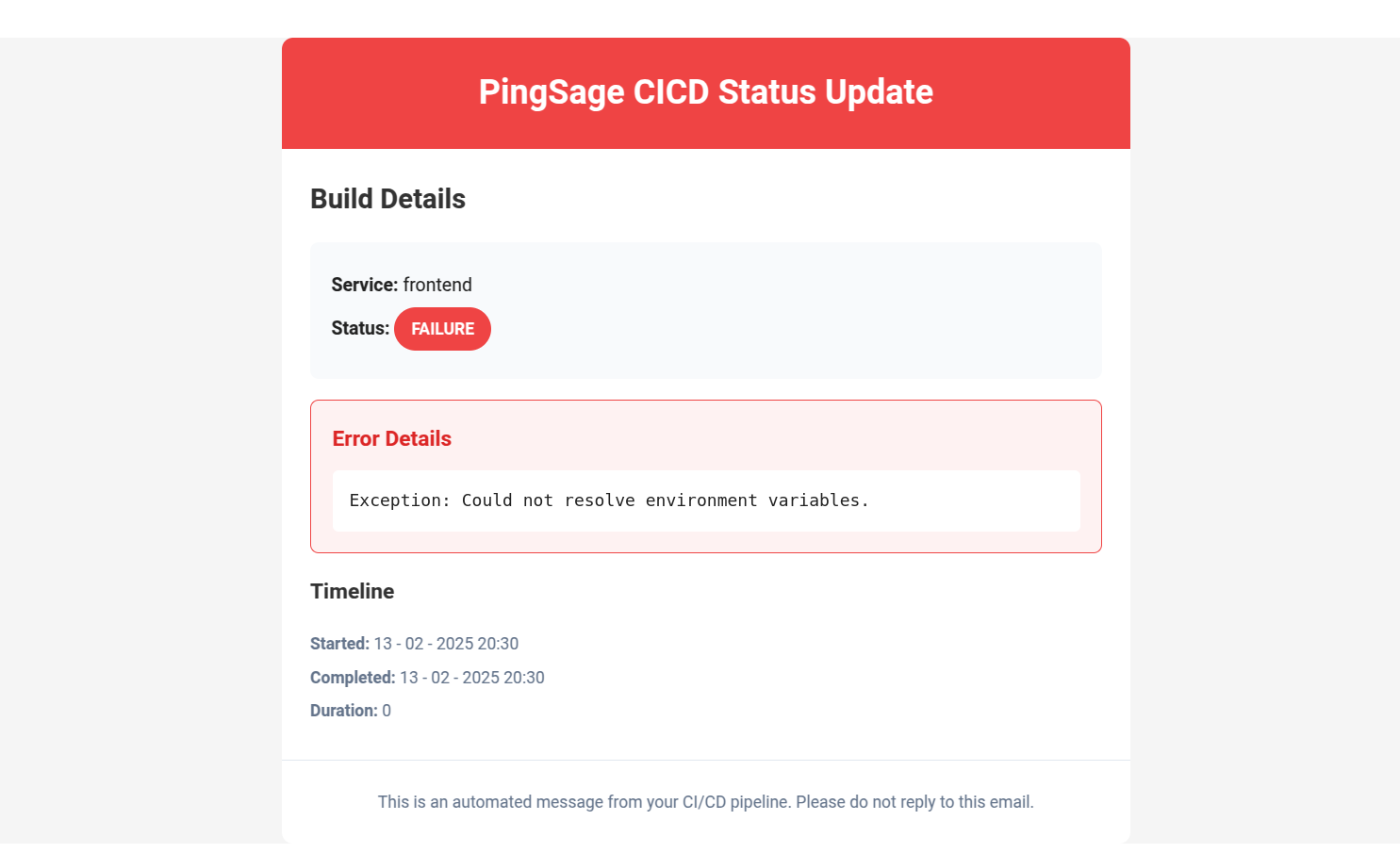Click the PingSage CICD Status Update title
The image size is (1400, 853).
705,92
